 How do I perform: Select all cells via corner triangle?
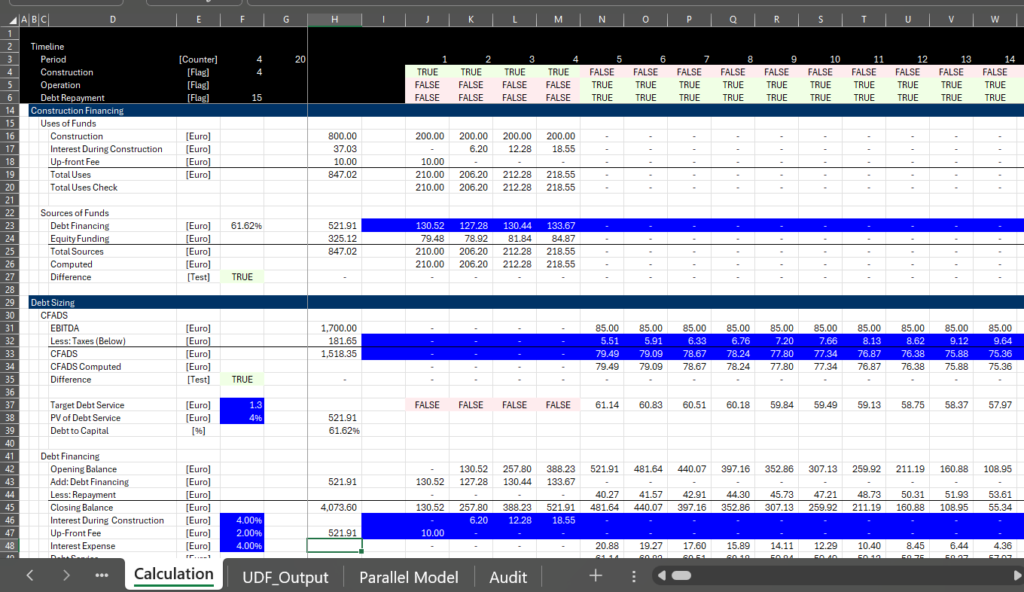point(12,20)
